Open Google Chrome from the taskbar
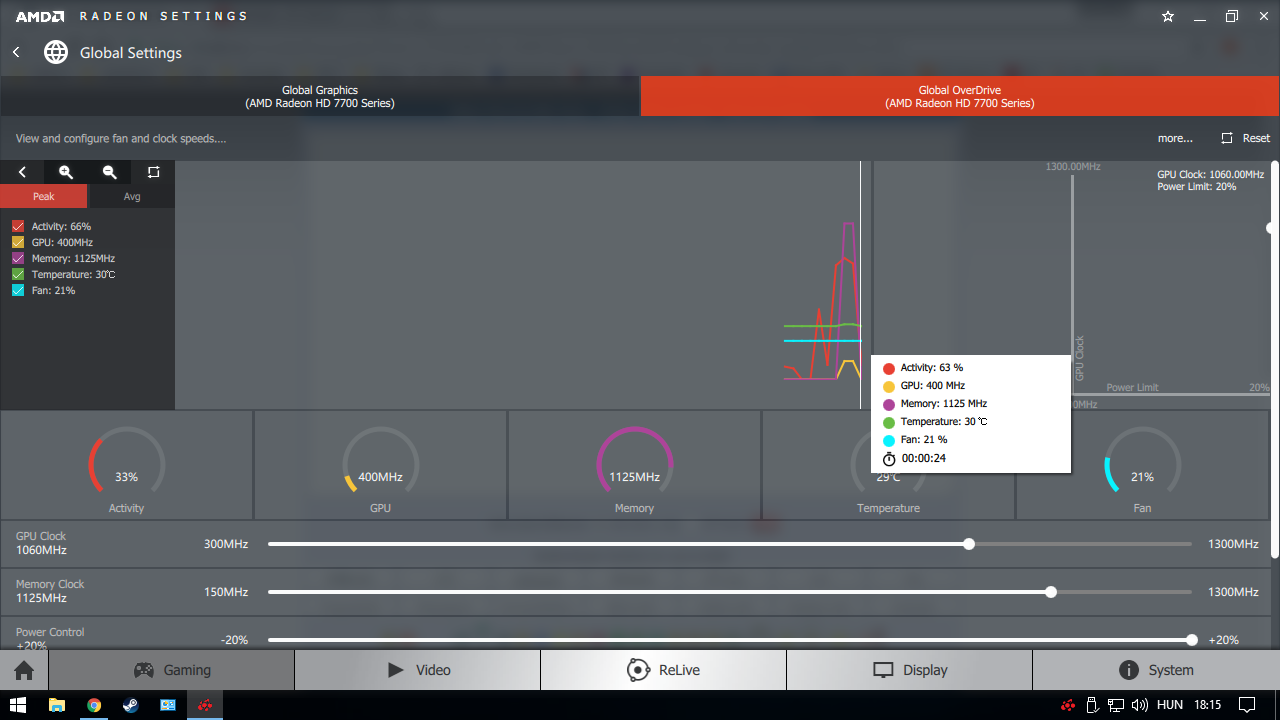Image resolution: width=1280 pixels, height=720 pixels. 93,705
